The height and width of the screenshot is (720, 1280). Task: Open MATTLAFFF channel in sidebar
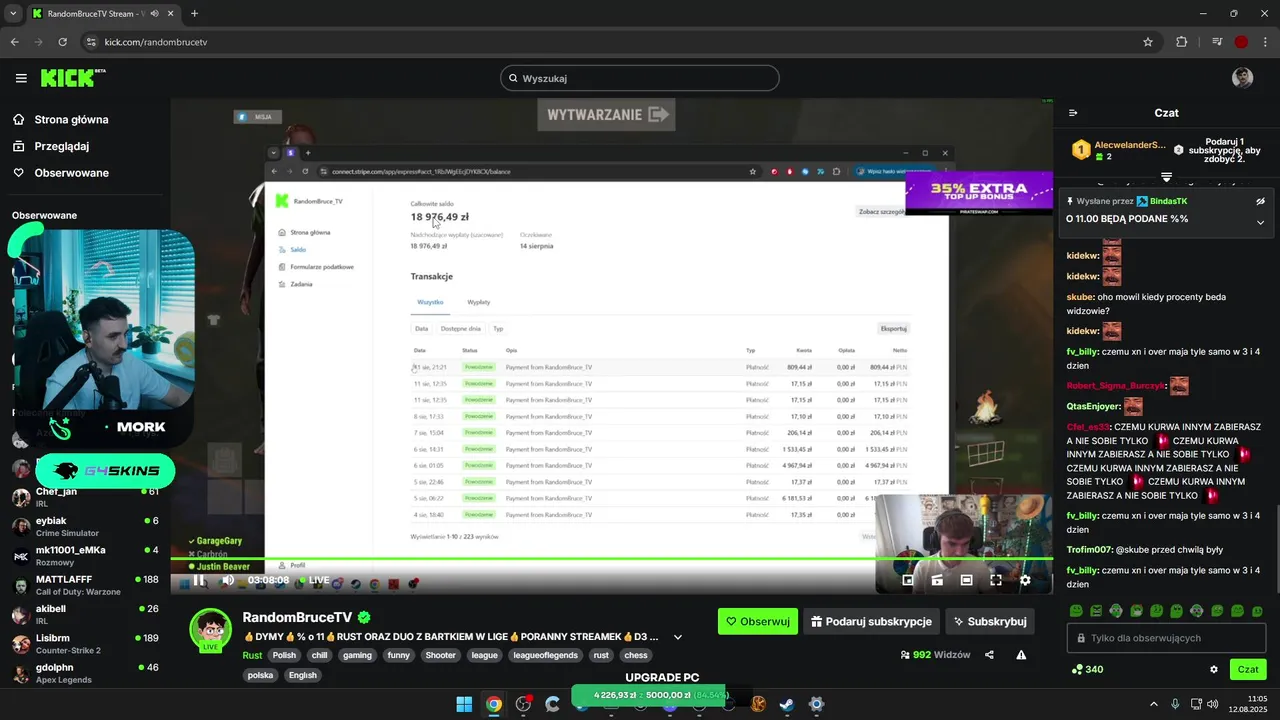tap(85, 585)
